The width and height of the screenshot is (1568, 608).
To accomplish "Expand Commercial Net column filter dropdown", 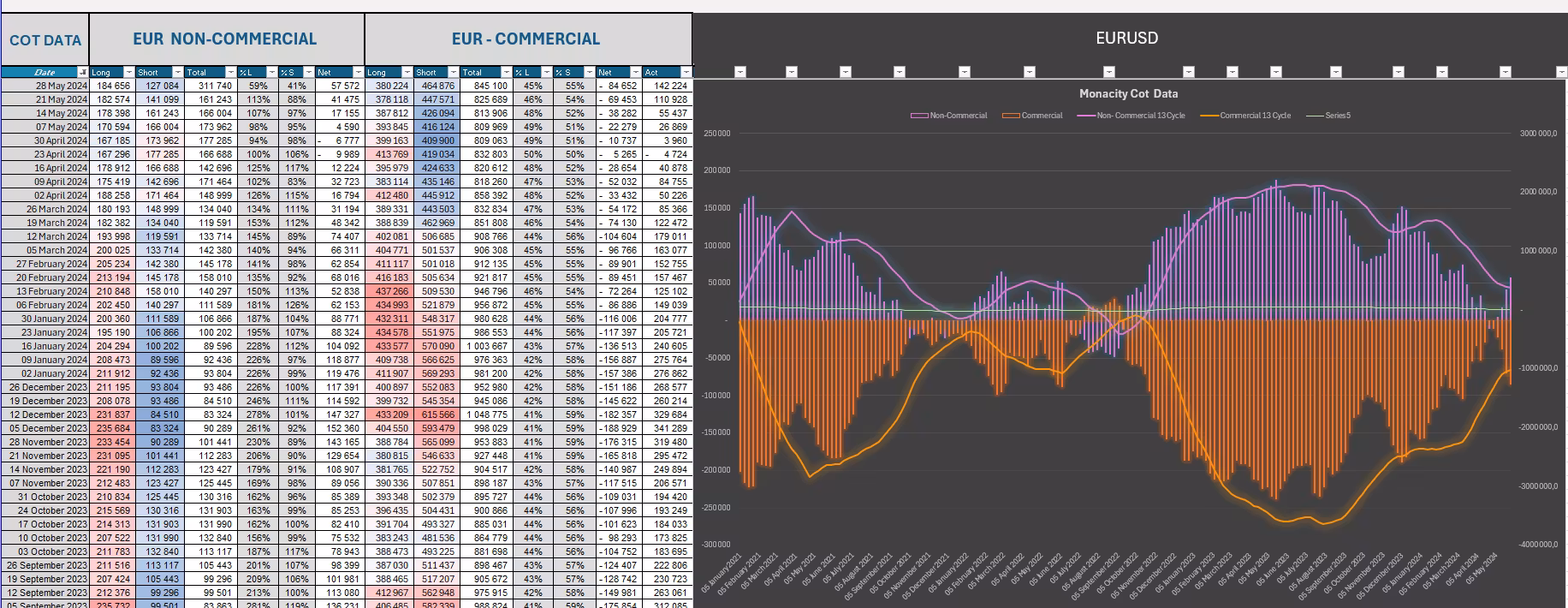I will (x=635, y=73).
